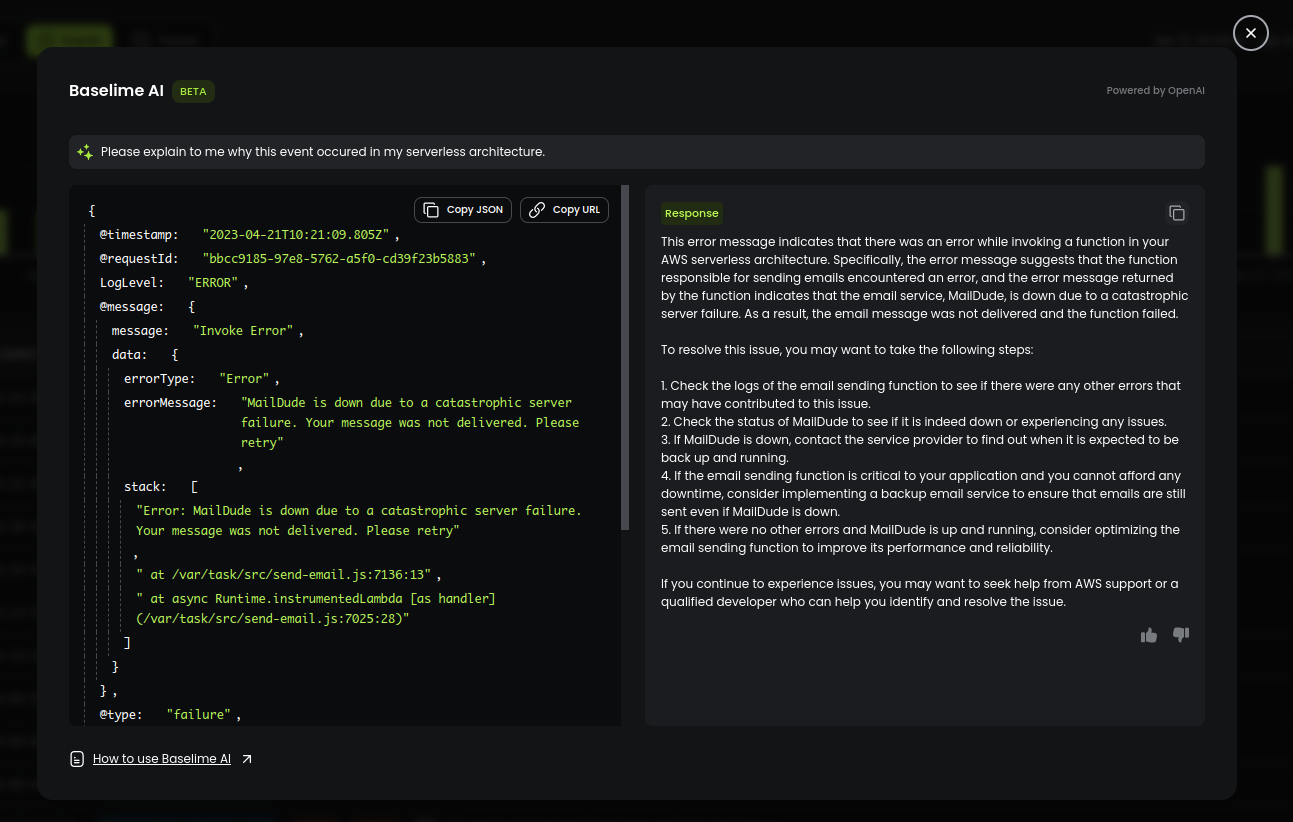Click the Powered by OpenAI text

(1155, 91)
